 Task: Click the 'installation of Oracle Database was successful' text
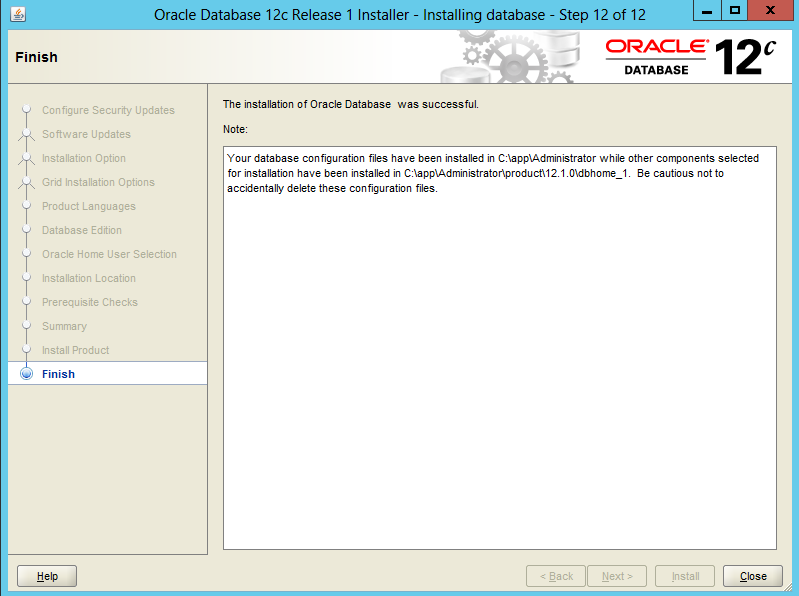pyautogui.click(x=351, y=104)
